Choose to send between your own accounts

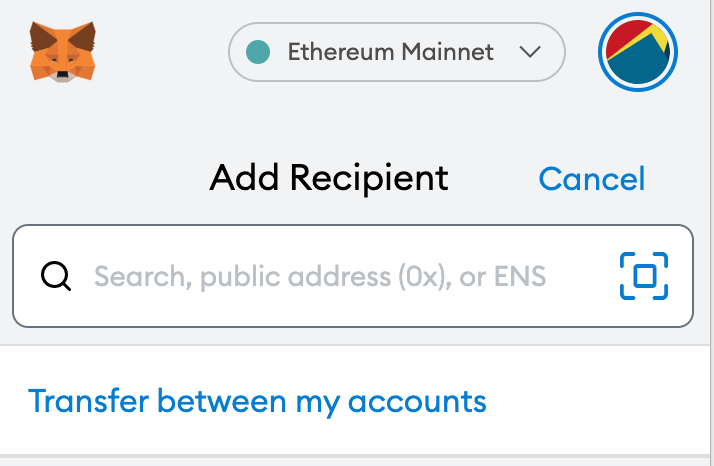[x=257, y=402]
